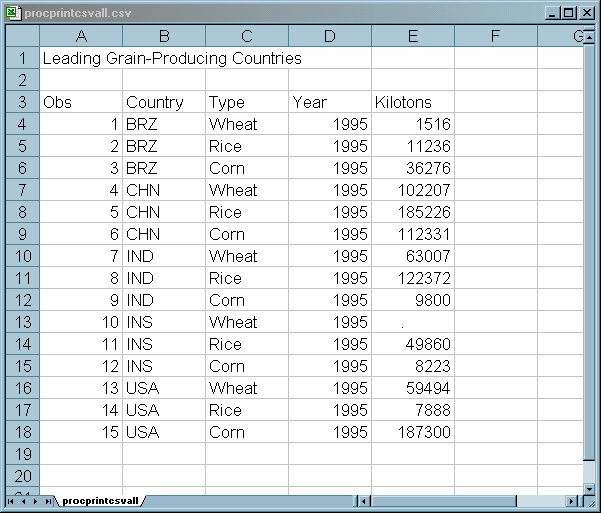Click the cell with value 1516

click(x=413, y=124)
